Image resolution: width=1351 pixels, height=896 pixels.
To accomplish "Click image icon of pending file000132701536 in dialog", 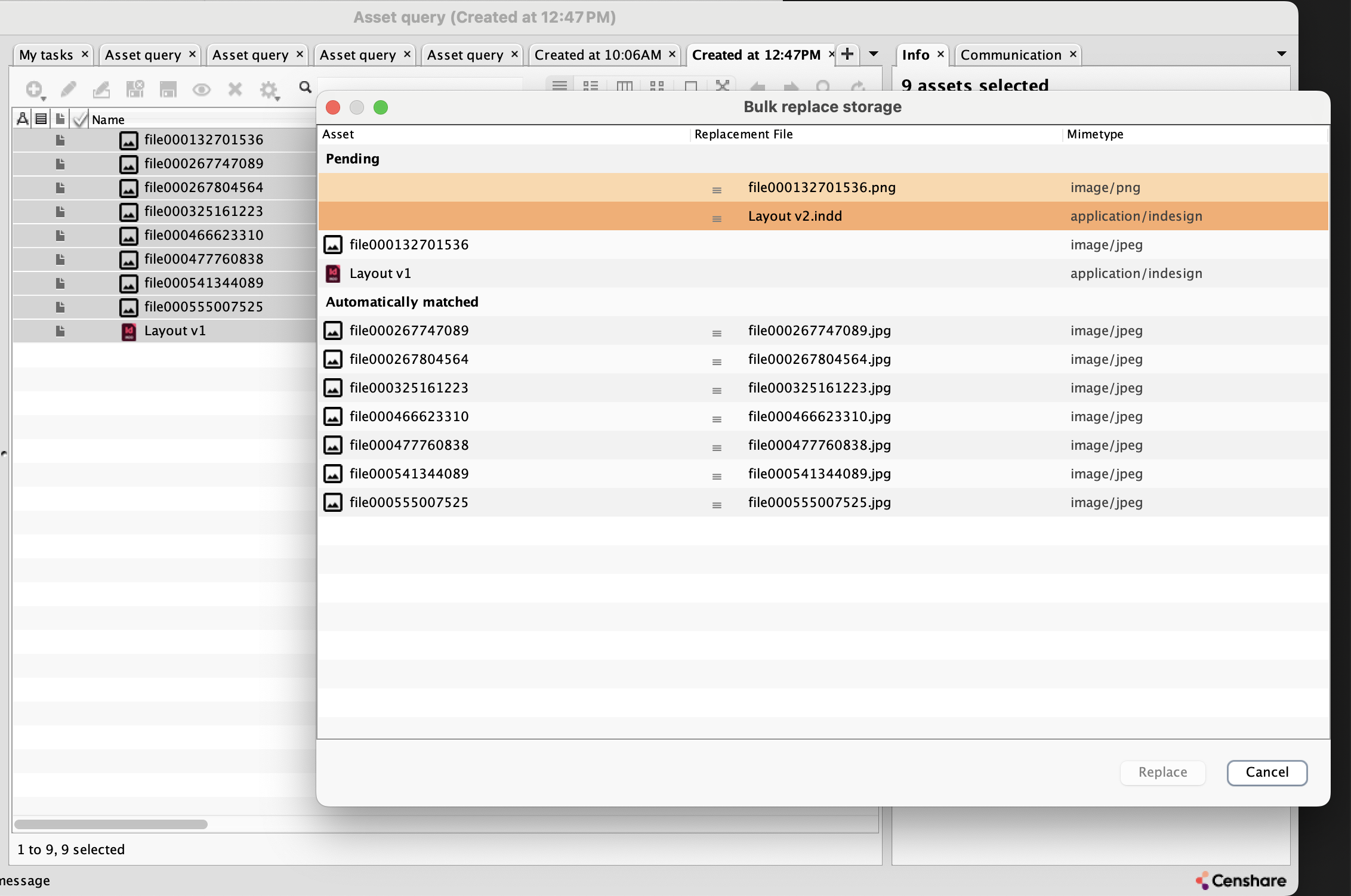I will [333, 245].
